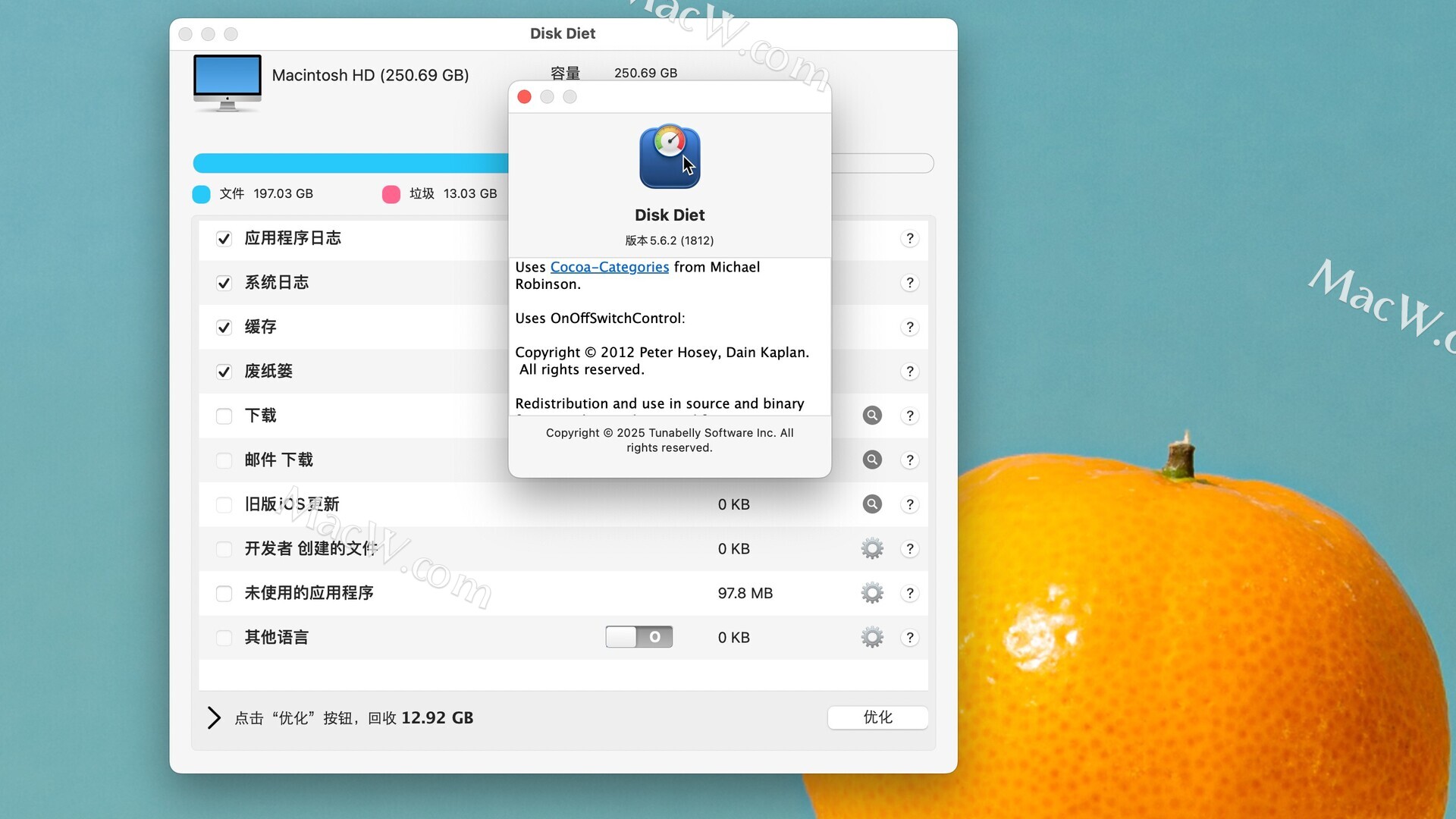The height and width of the screenshot is (819, 1456).
Task: Click the 97.8 MB size value
Action: coord(745,593)
